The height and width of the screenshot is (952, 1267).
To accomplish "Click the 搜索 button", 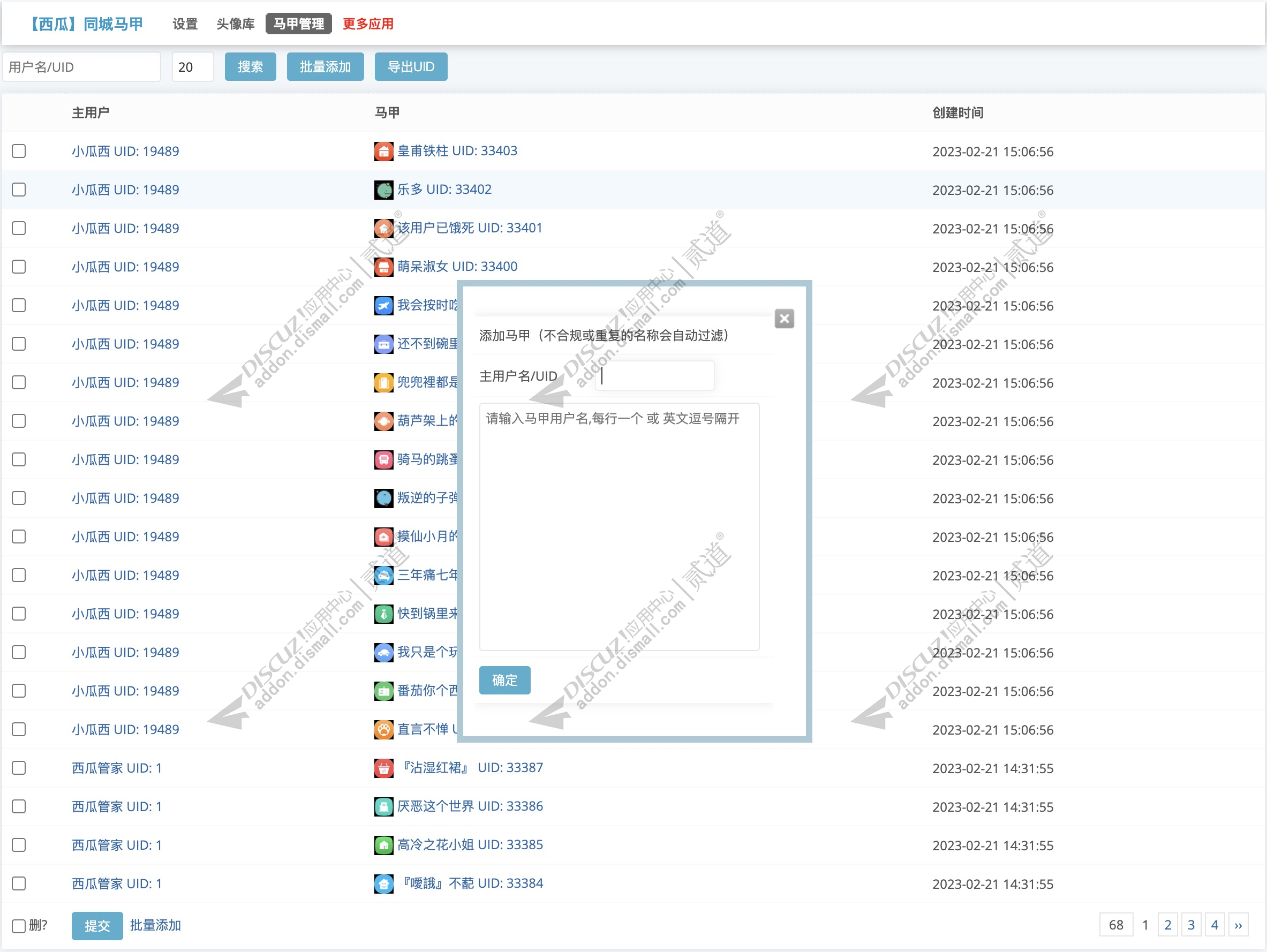I will (x=250, y=67).
